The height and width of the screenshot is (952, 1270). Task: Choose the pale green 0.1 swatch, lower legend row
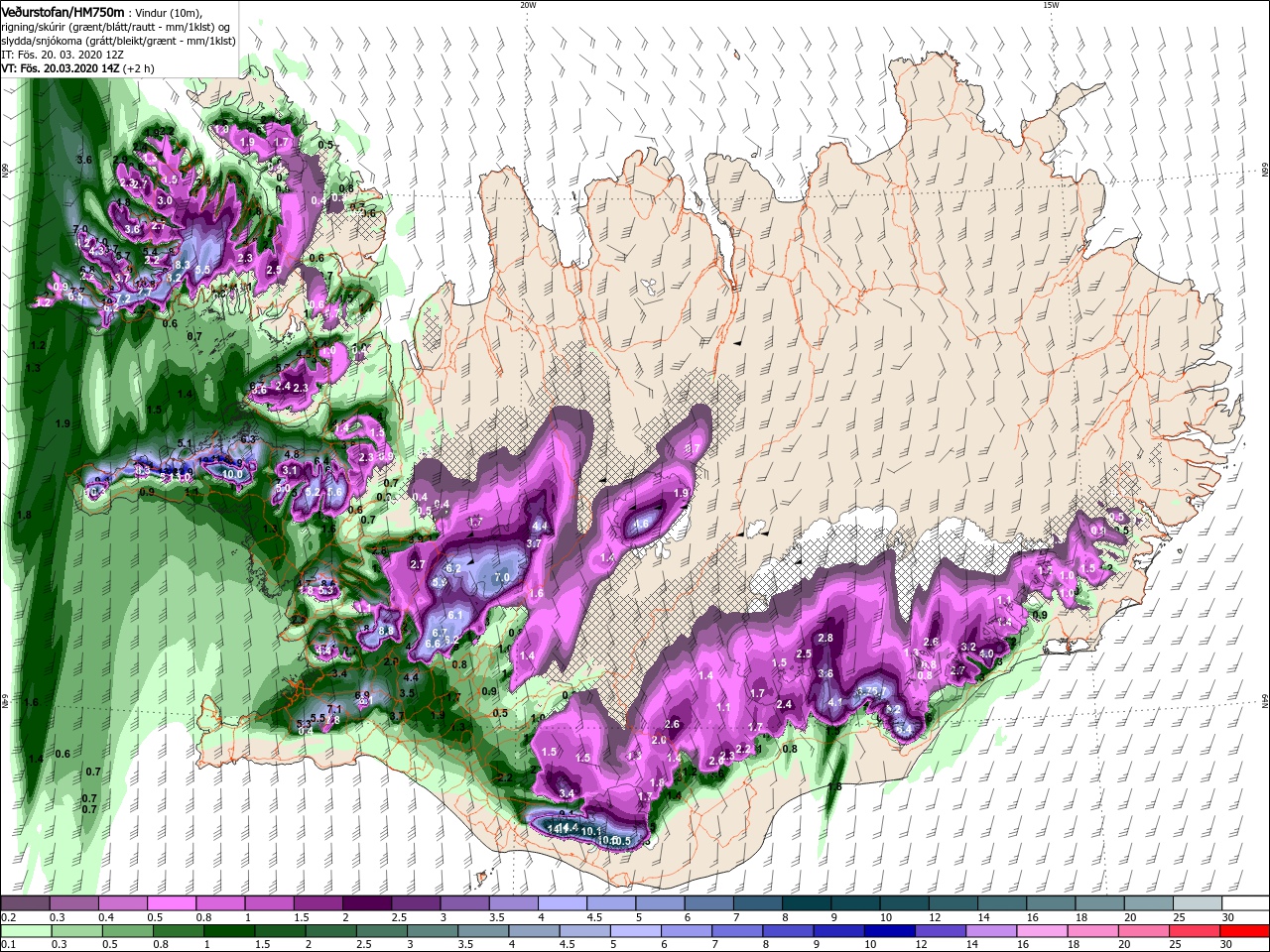point(25,931)
